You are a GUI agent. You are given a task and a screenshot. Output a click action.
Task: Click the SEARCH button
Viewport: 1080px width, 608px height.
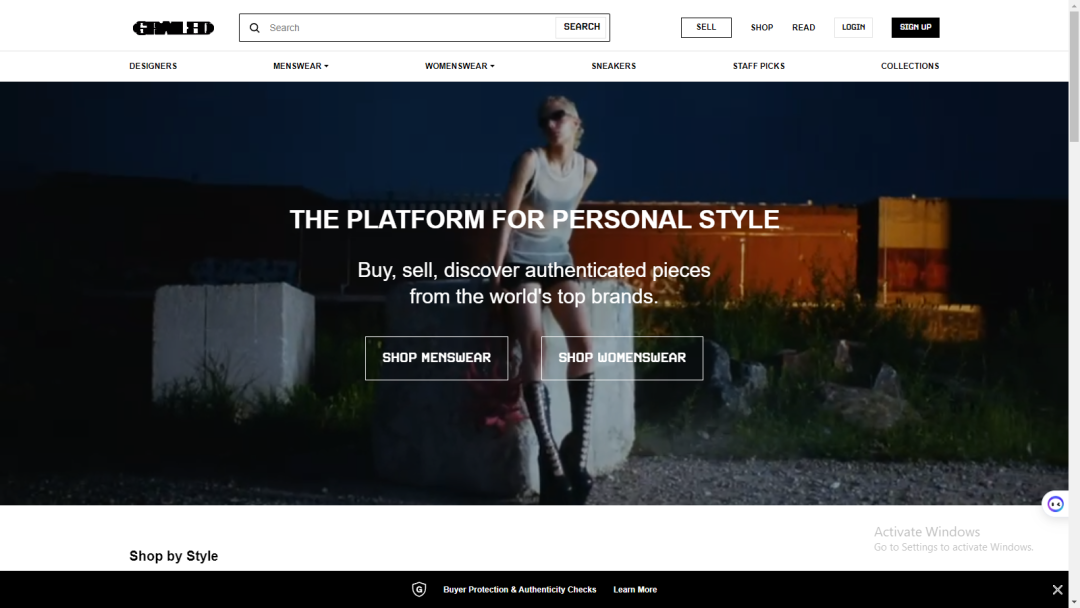coord(581,27)
